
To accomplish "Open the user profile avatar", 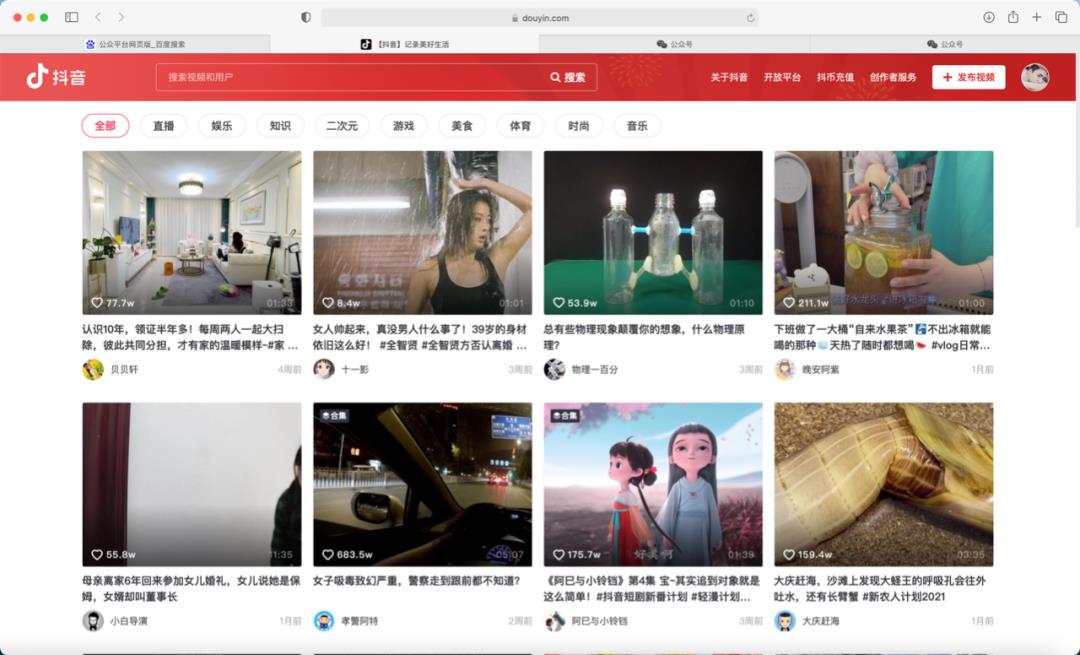I will (x=1035, y=77).
